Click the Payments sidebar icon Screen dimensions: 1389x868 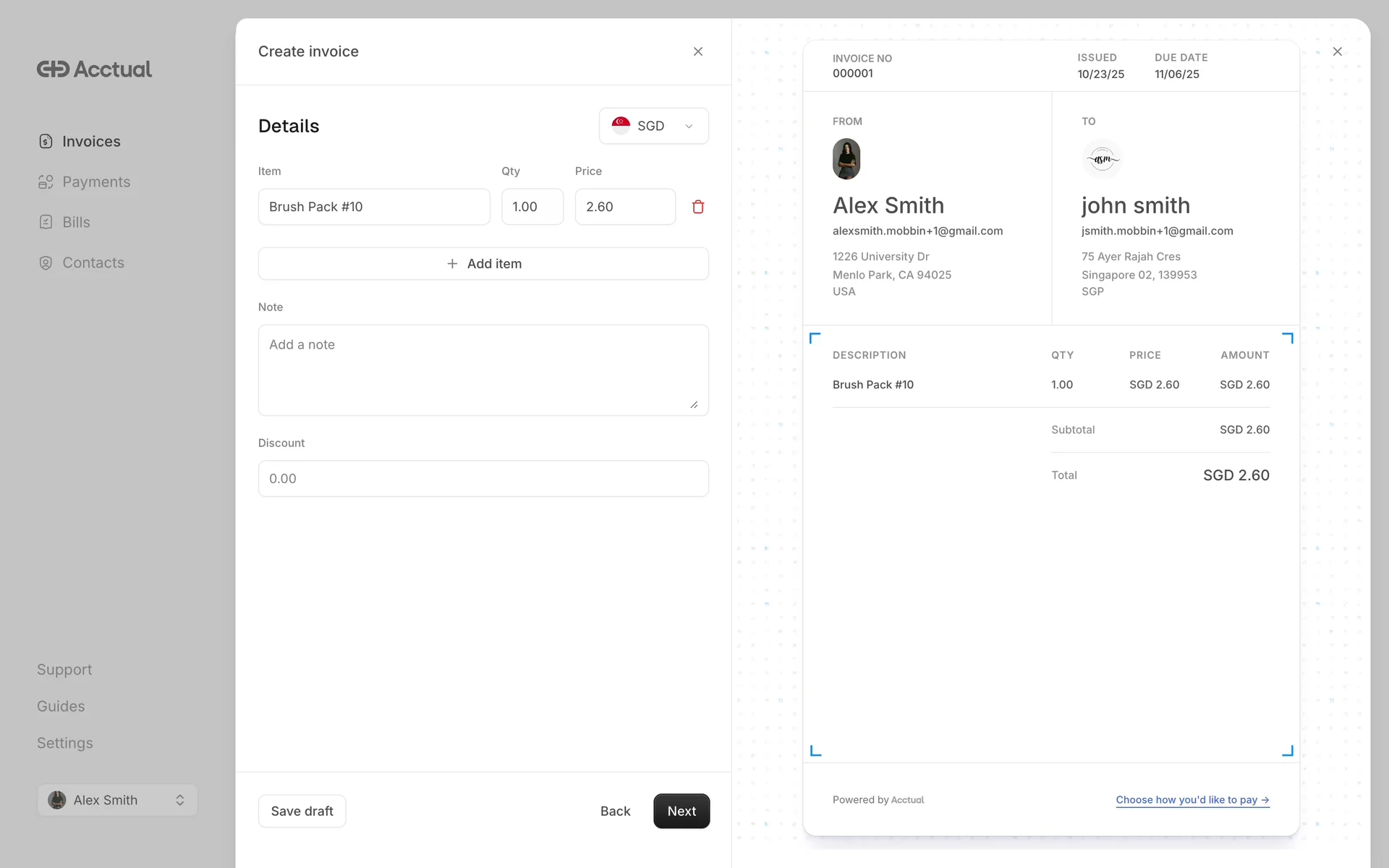tap(46, 182)
